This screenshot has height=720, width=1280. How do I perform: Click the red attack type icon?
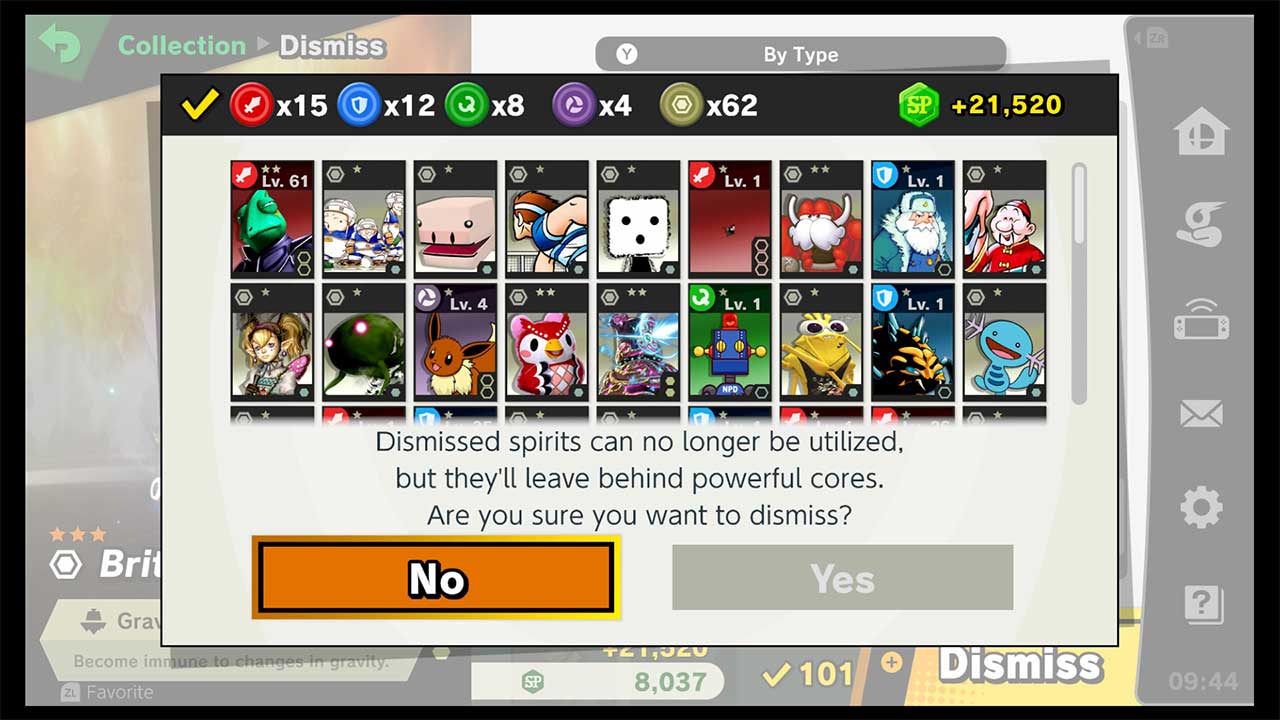tap(250, 105)
